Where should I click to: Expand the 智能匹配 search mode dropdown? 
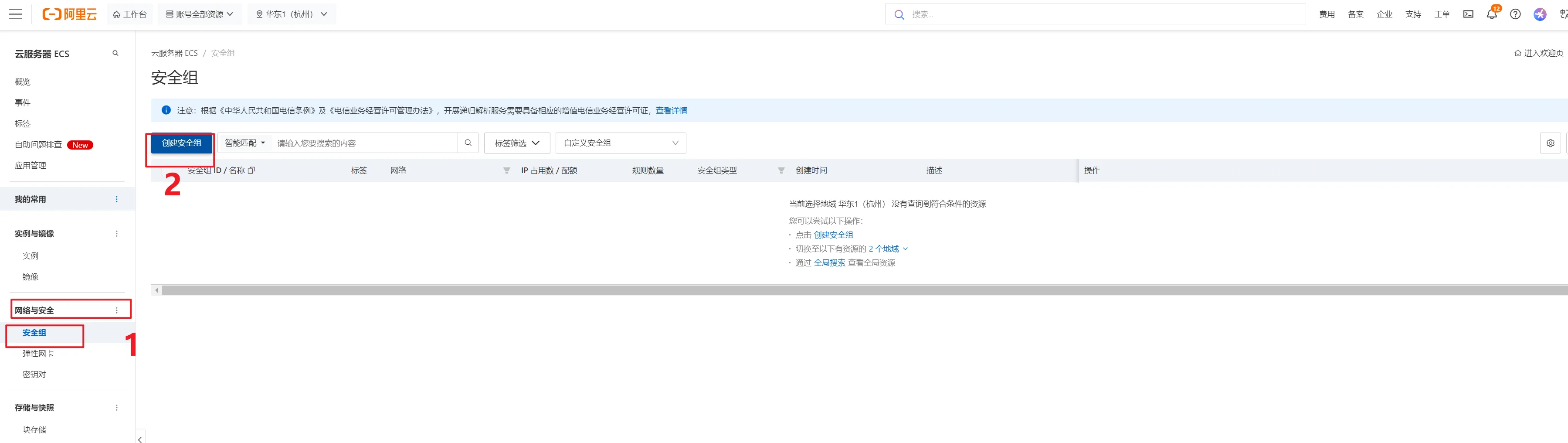tap(244, 143)
